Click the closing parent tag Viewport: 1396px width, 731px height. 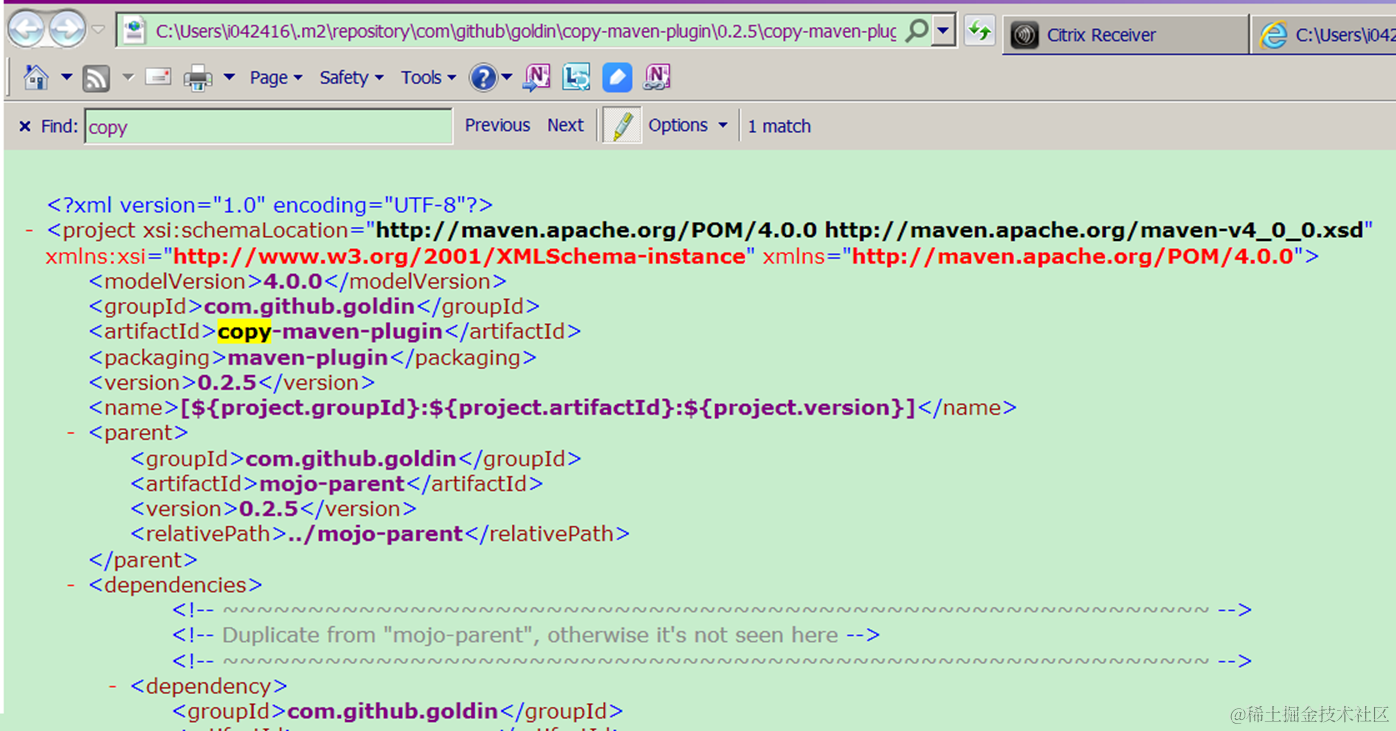tap(143, 560)
